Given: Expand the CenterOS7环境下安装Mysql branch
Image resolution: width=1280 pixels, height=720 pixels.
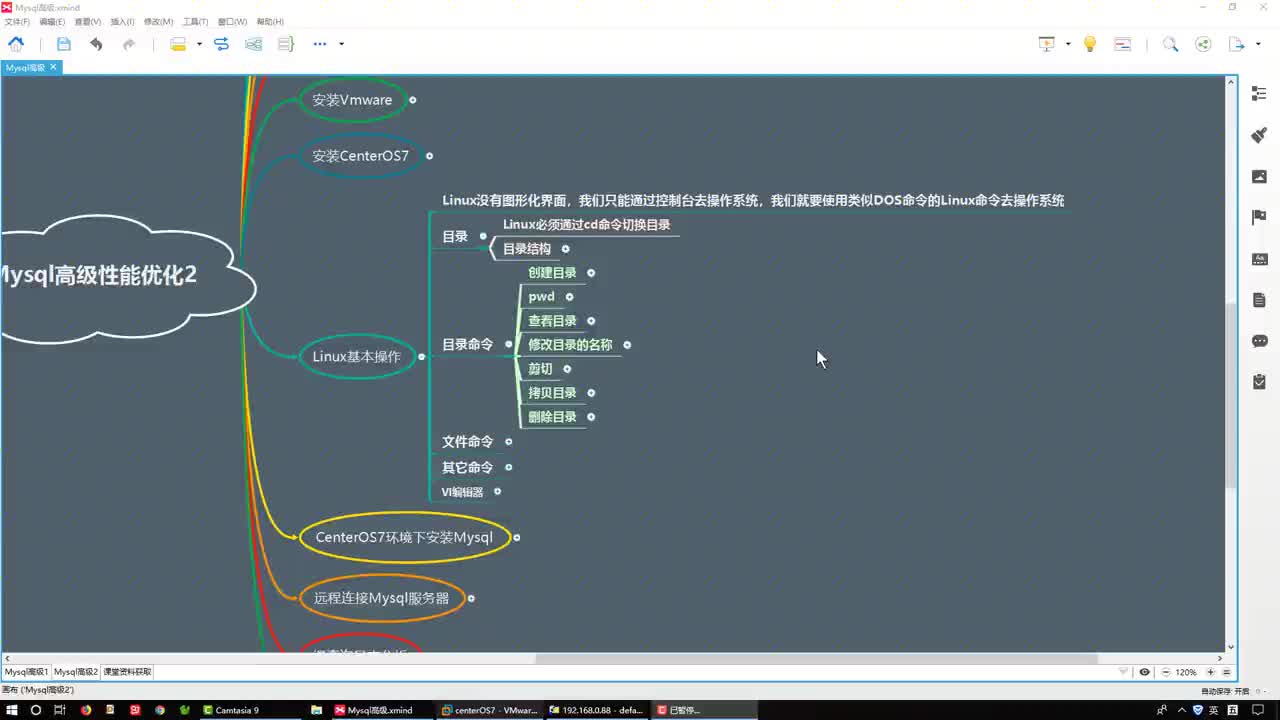Looking at the screenshot, I should pyautogui.click(x=516, y=537).
